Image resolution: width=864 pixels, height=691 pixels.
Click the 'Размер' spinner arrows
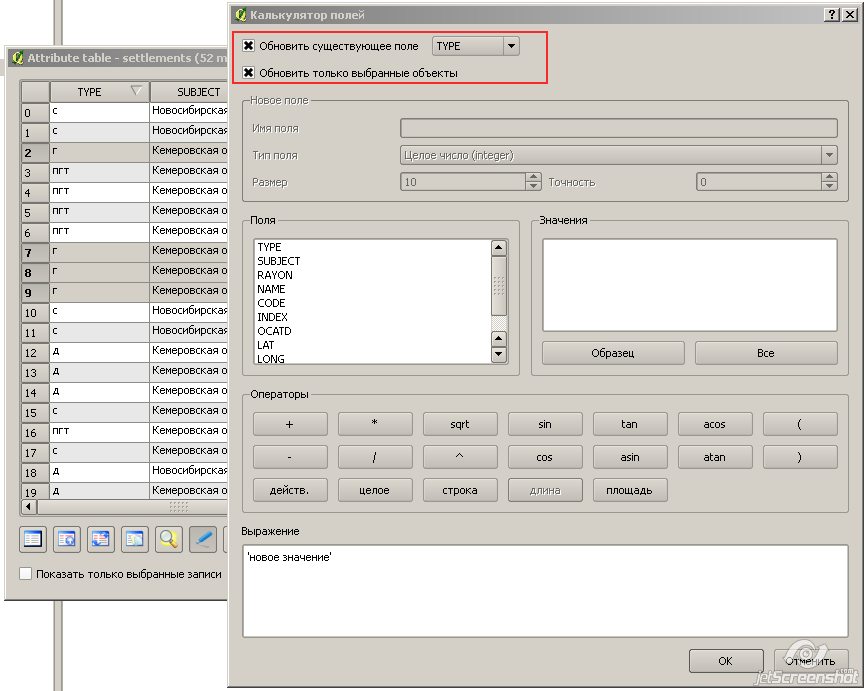point(533,181)
